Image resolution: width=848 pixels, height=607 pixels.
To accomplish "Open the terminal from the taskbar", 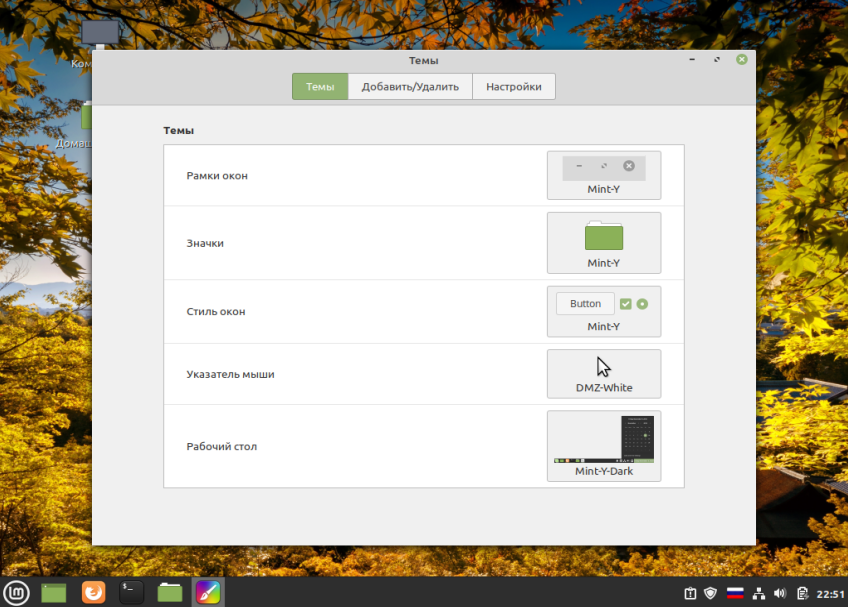I will point(131,592).
